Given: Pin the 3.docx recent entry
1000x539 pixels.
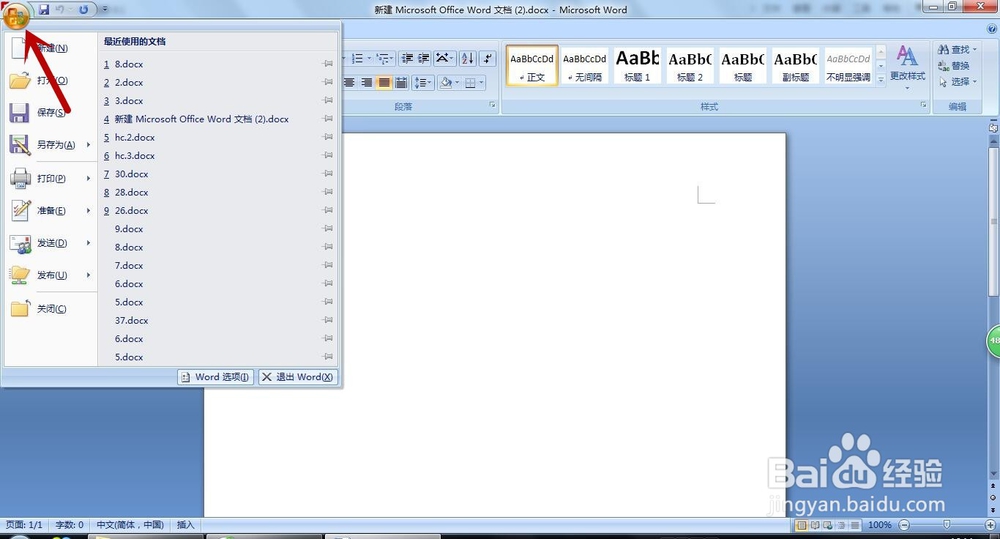Looking at the screenshot, I should (328, 100).
